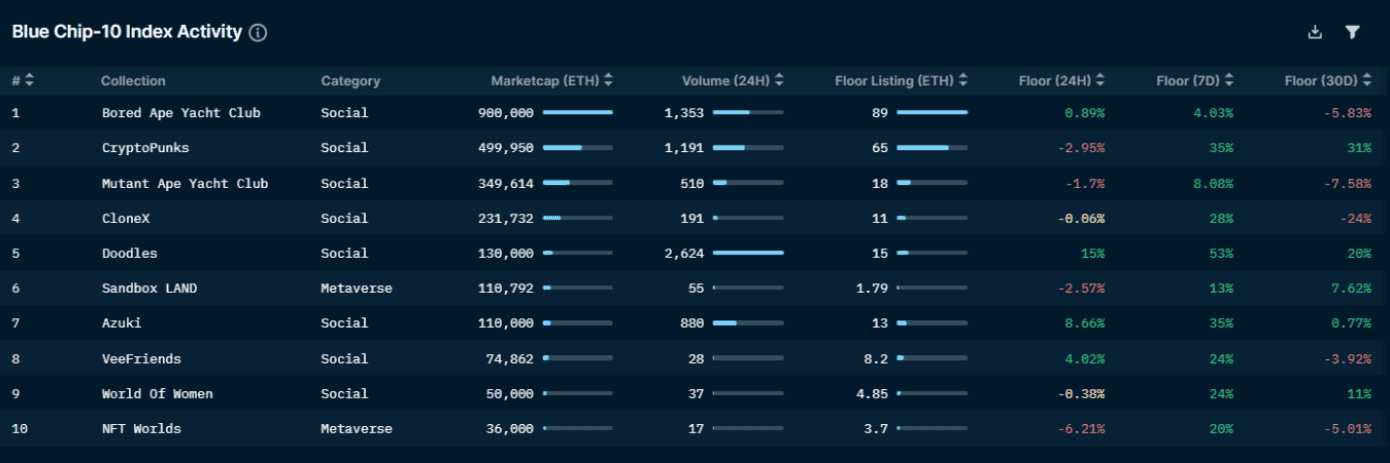The image size is (1390, 463).
Task: Sort by Floor (30D) column
Action: (x=1366, y=81)
